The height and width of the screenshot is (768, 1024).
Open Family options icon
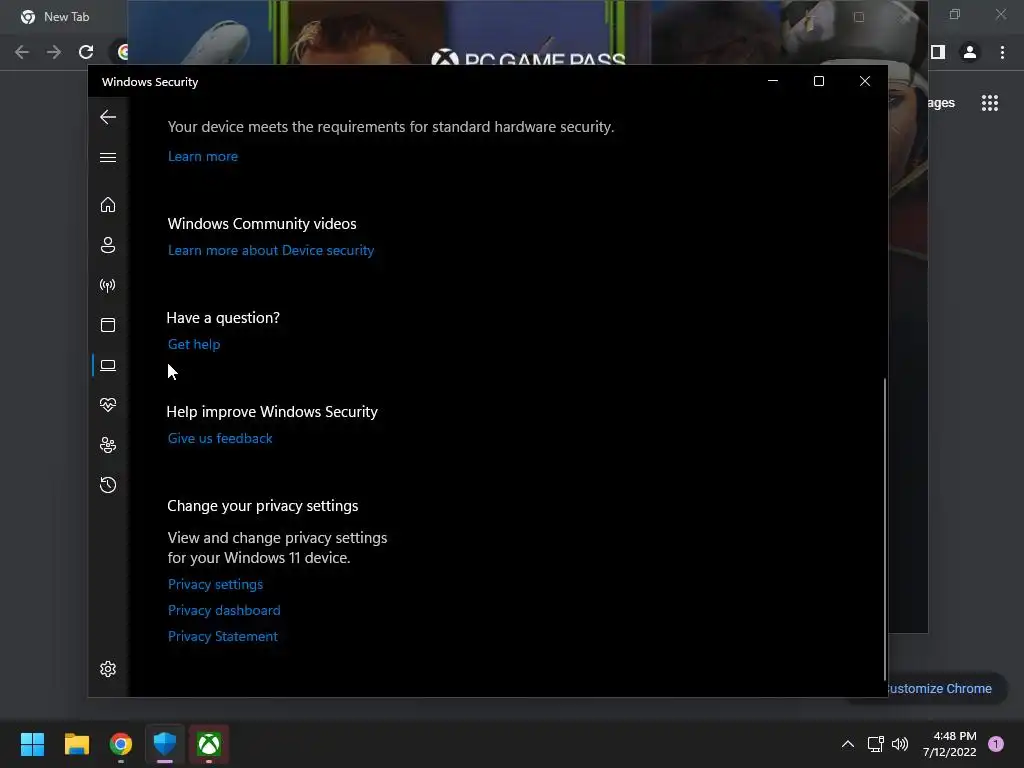point(108,445)
